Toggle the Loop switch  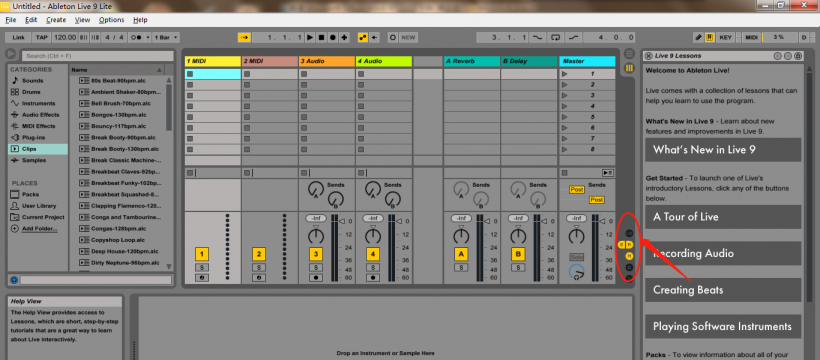[555, 38]
